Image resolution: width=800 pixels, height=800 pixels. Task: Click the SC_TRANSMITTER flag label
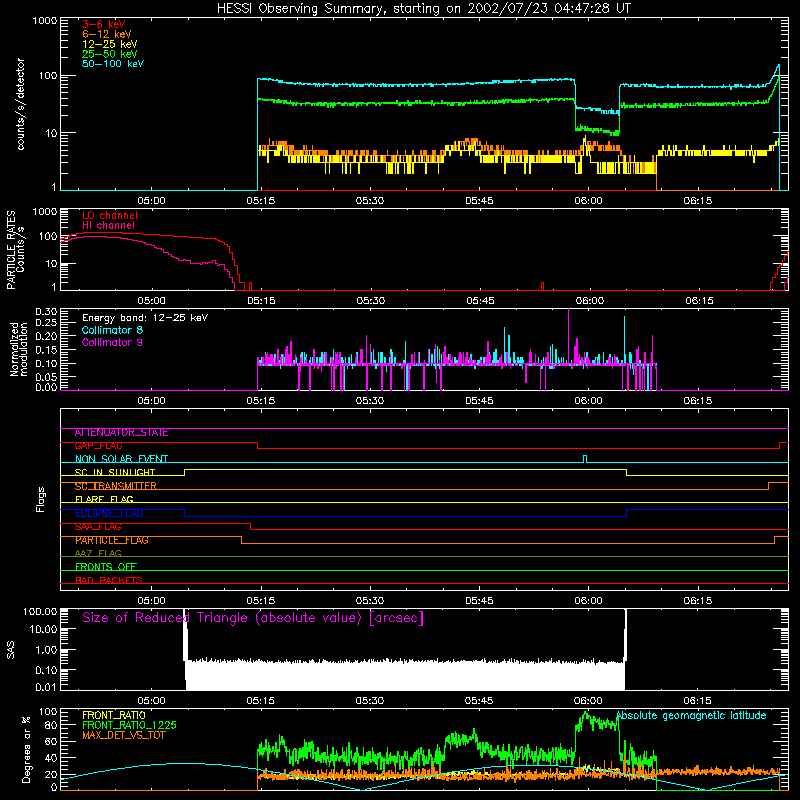(115, 486)
